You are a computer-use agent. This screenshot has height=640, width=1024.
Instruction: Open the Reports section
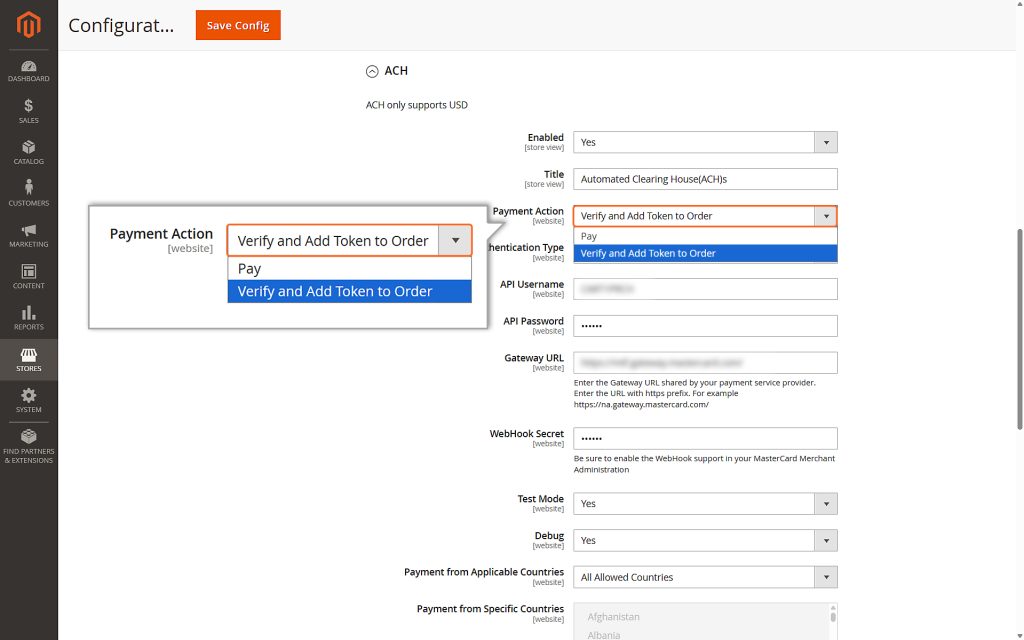(x=28, y=316)
